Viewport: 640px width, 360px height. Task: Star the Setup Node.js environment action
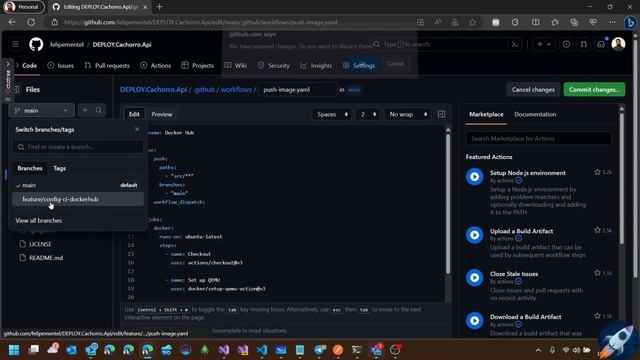pyautogui.click(x=598, y=172)
